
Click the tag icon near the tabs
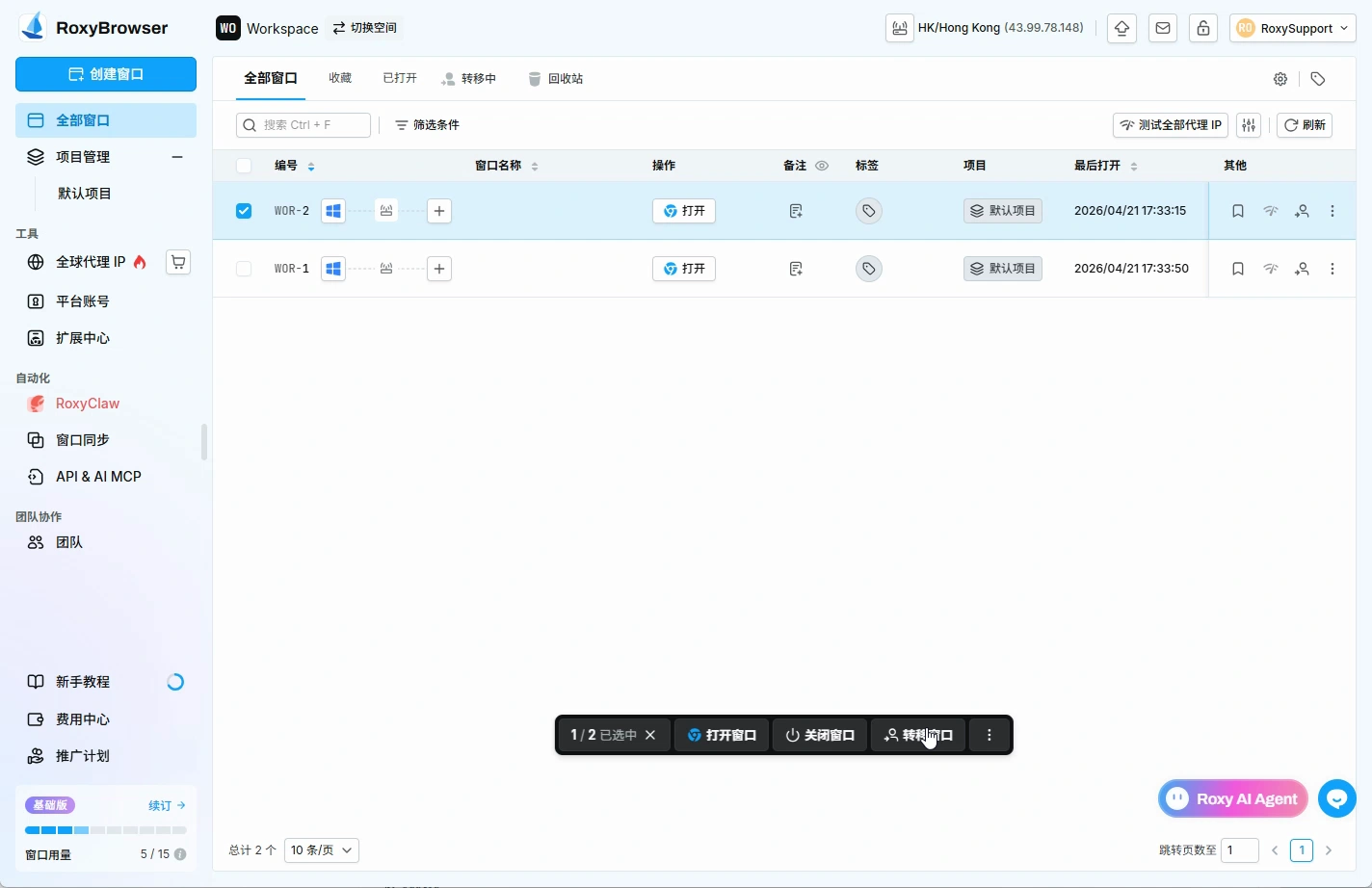tap(1318, 79)
